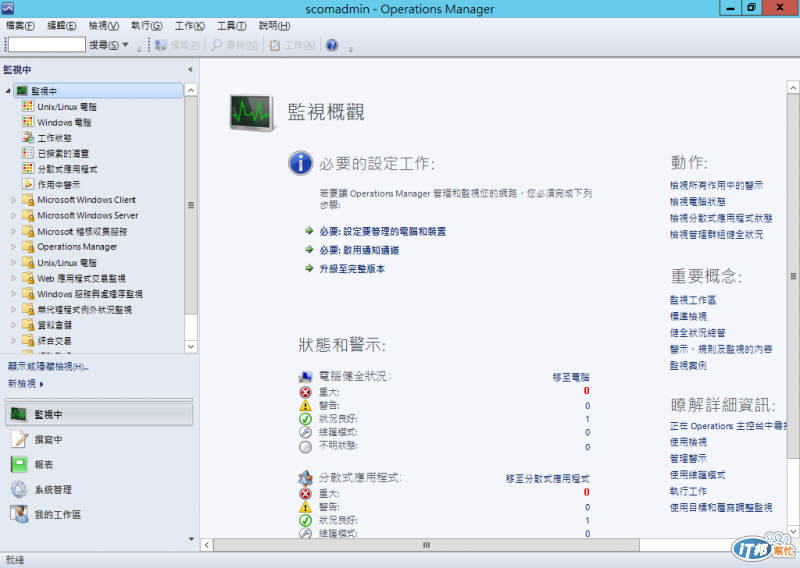Click the 撰寫中 authoring pencil icon
Viewport: 800px width, 568px height.
point(19,439)
